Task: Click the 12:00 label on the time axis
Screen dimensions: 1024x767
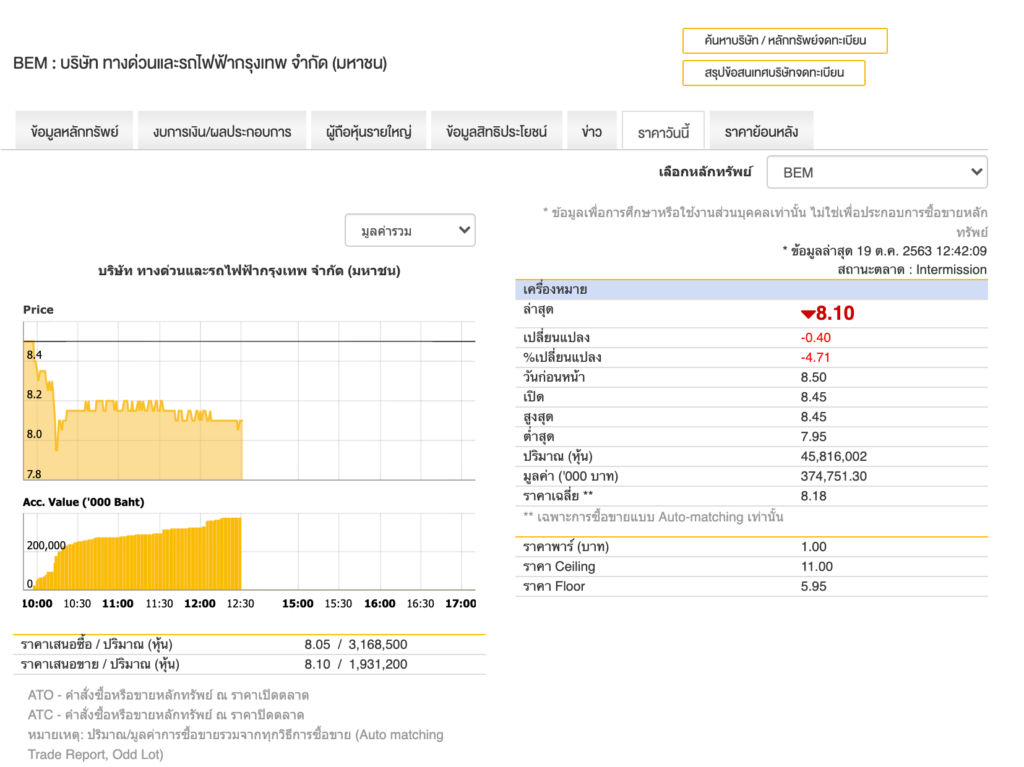Action: pyautogui.click(x=200, y=604)
